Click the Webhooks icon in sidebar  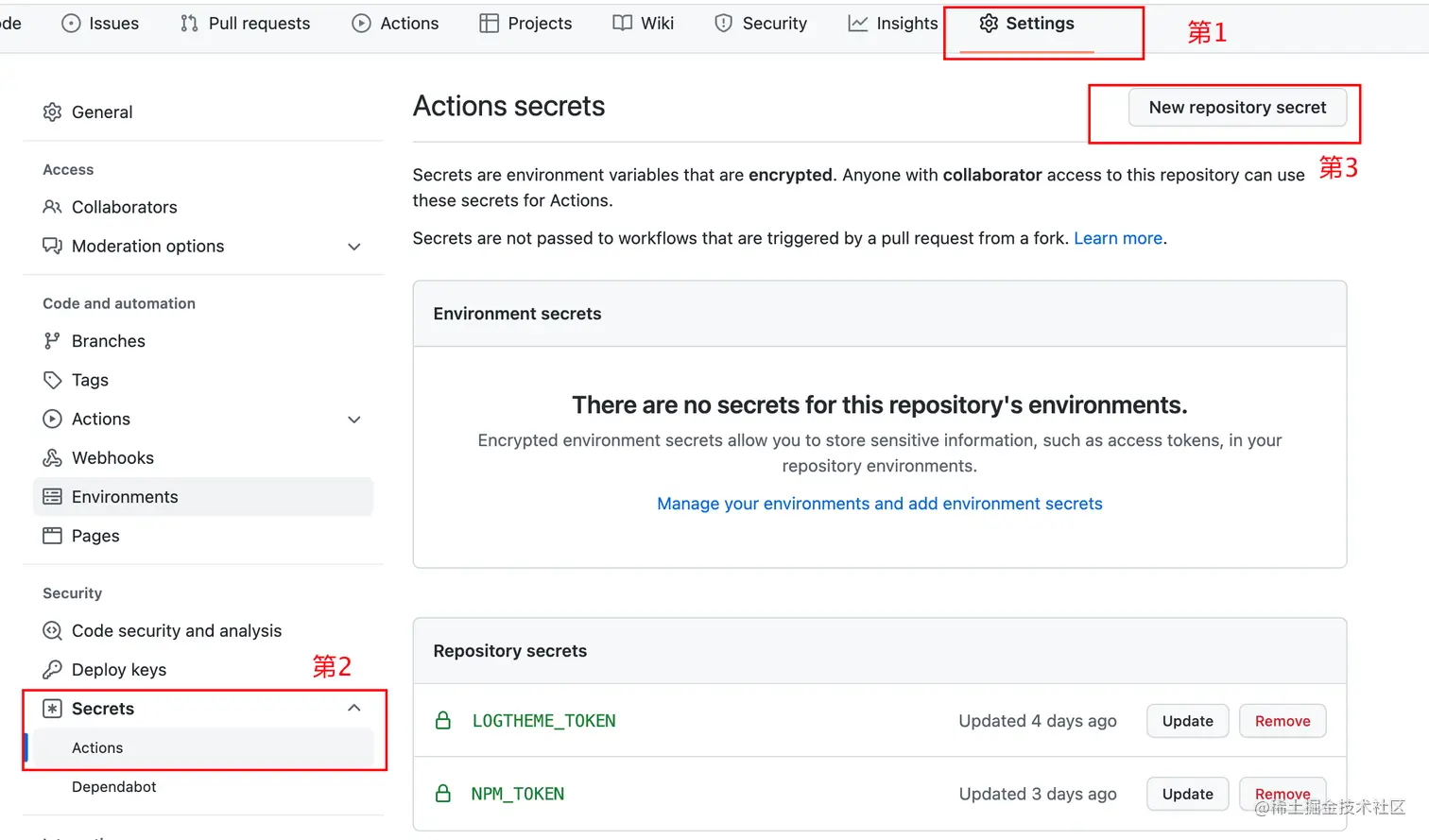[x=53, y=458]
